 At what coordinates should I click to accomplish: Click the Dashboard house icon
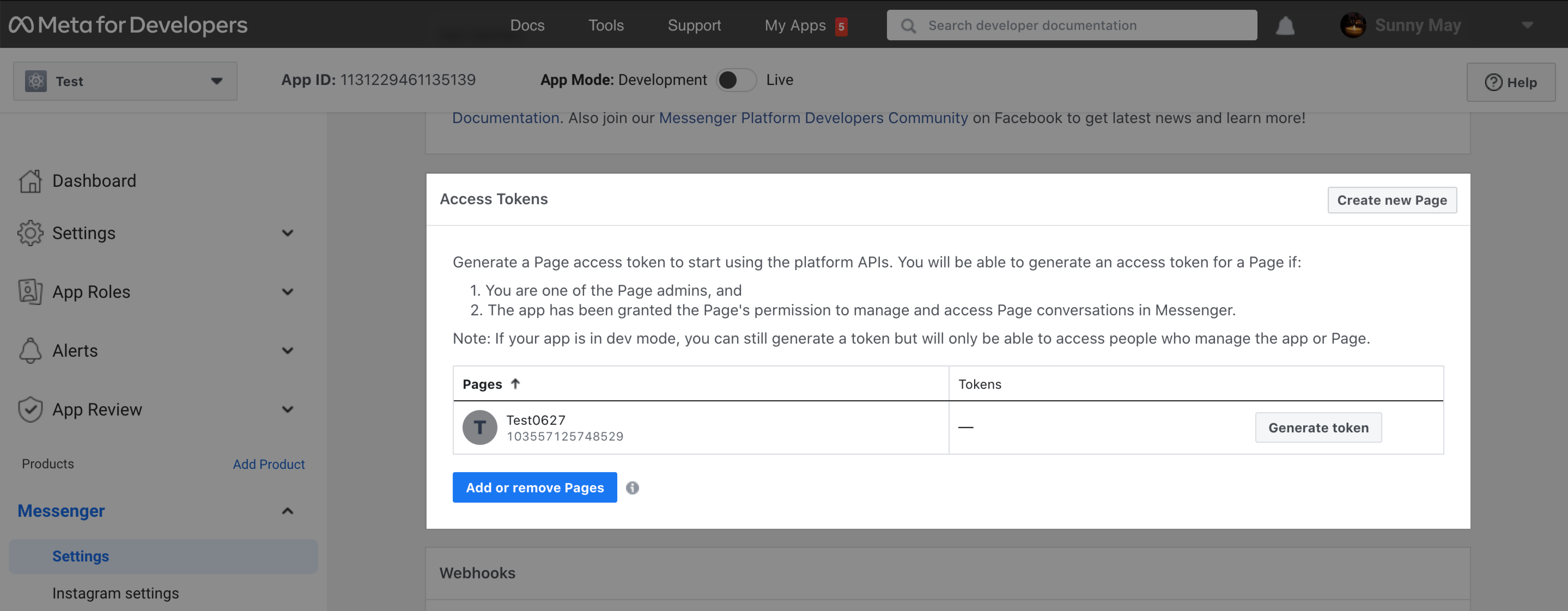click(x=30, y=181)
